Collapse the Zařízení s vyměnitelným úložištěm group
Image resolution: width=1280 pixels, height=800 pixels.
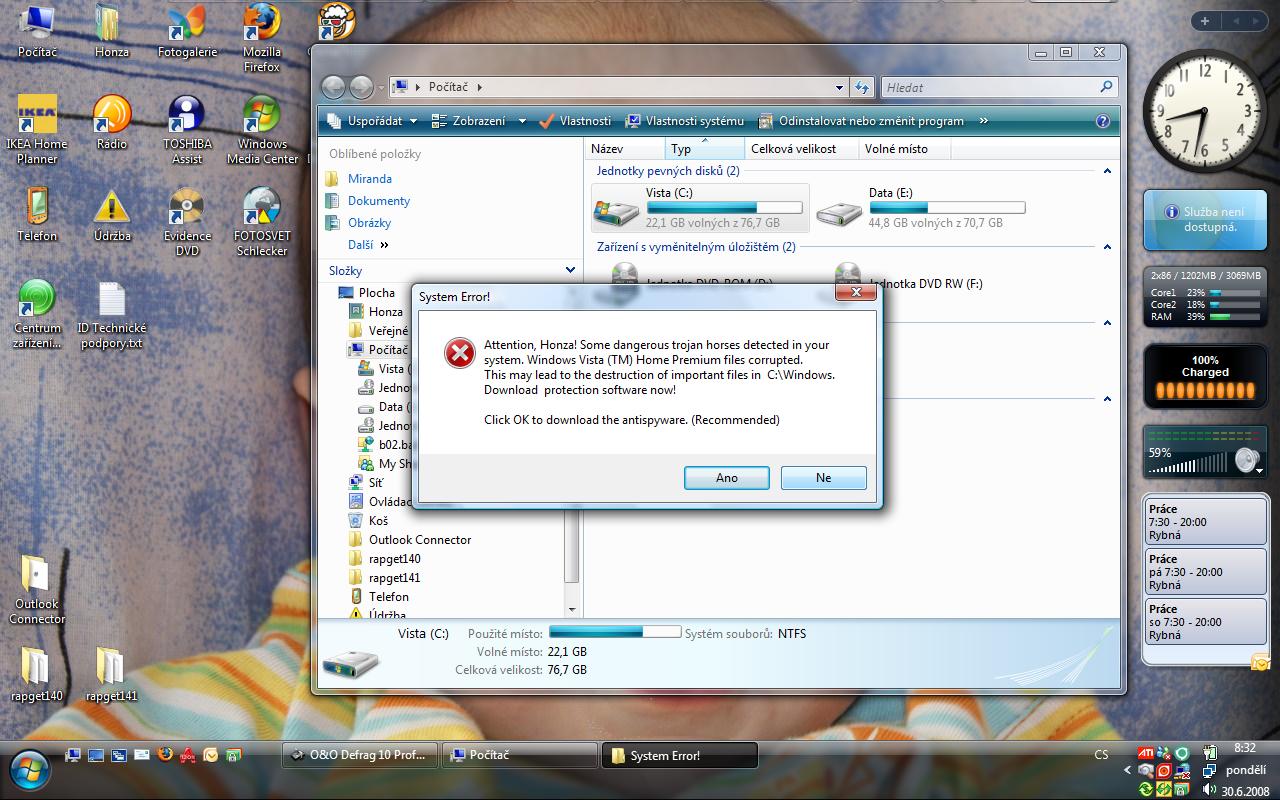(x=1107, y=247)
